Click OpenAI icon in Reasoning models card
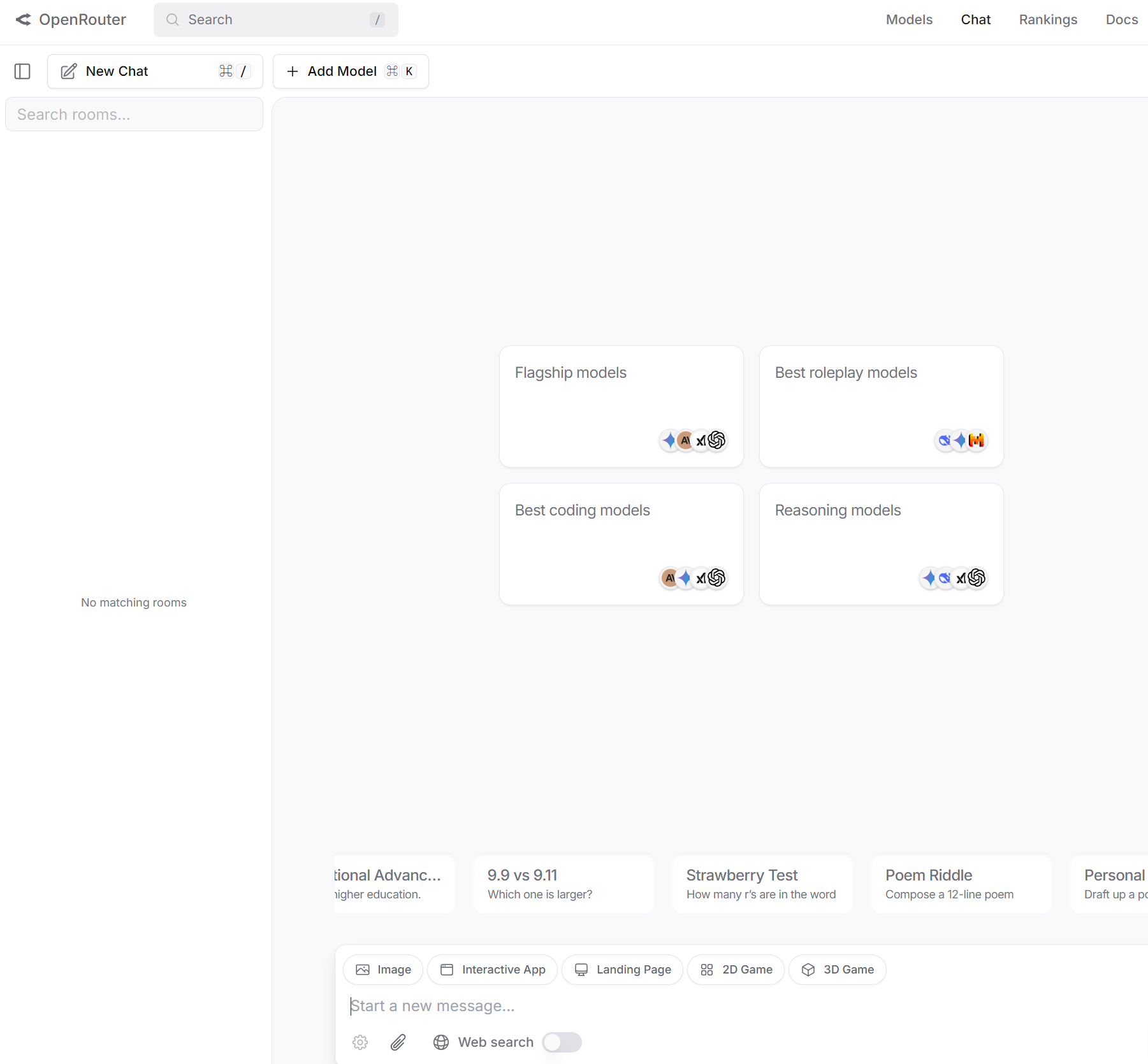Image resolution: width=1148 pixels, height=1064 pixels. (x=977, y=578)
